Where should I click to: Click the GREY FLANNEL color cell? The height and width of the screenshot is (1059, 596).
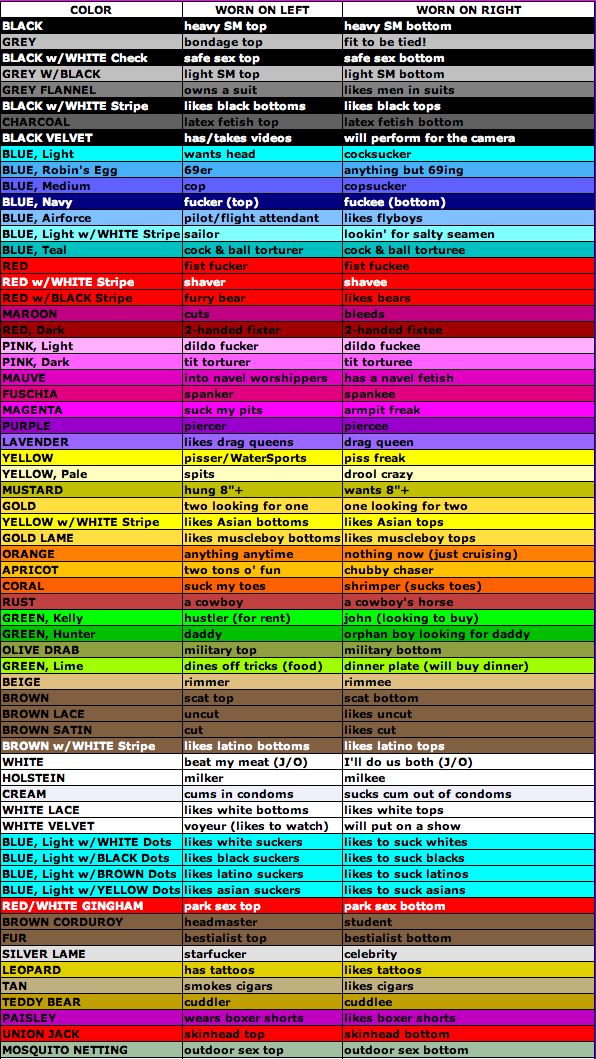click(x=91, y=90)
